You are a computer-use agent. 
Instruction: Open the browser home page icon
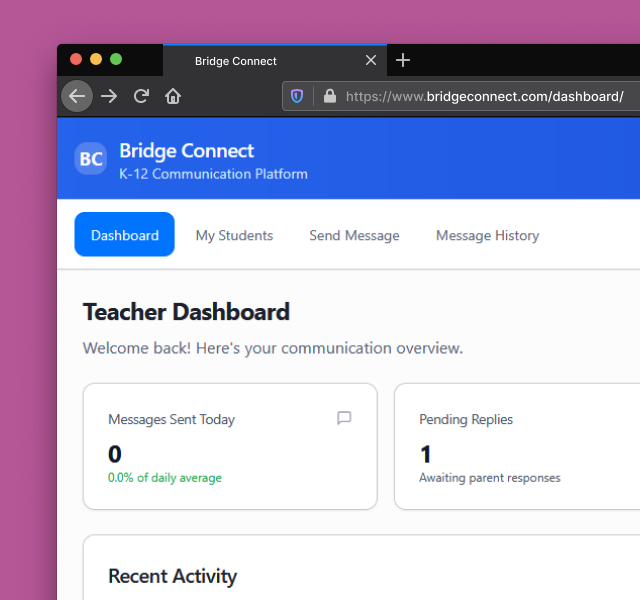173,96
